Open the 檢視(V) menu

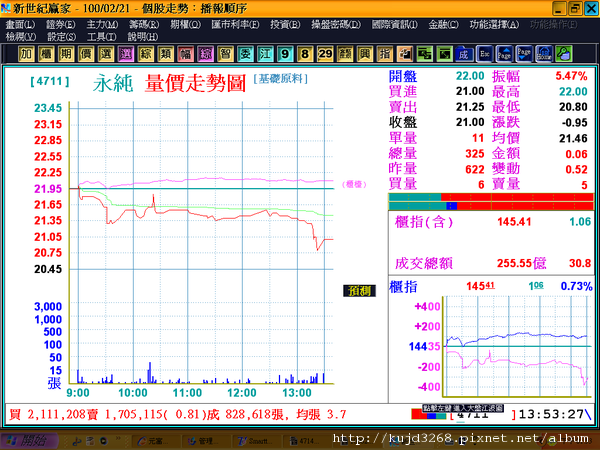tap(21, 37)
